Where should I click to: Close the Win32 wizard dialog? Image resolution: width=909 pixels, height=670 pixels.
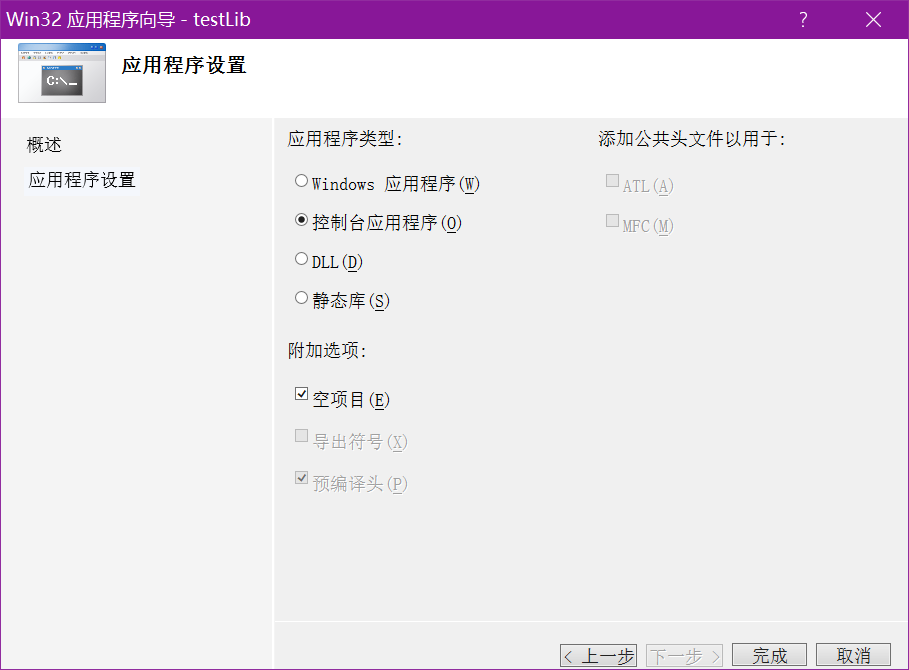pos(873,20)
